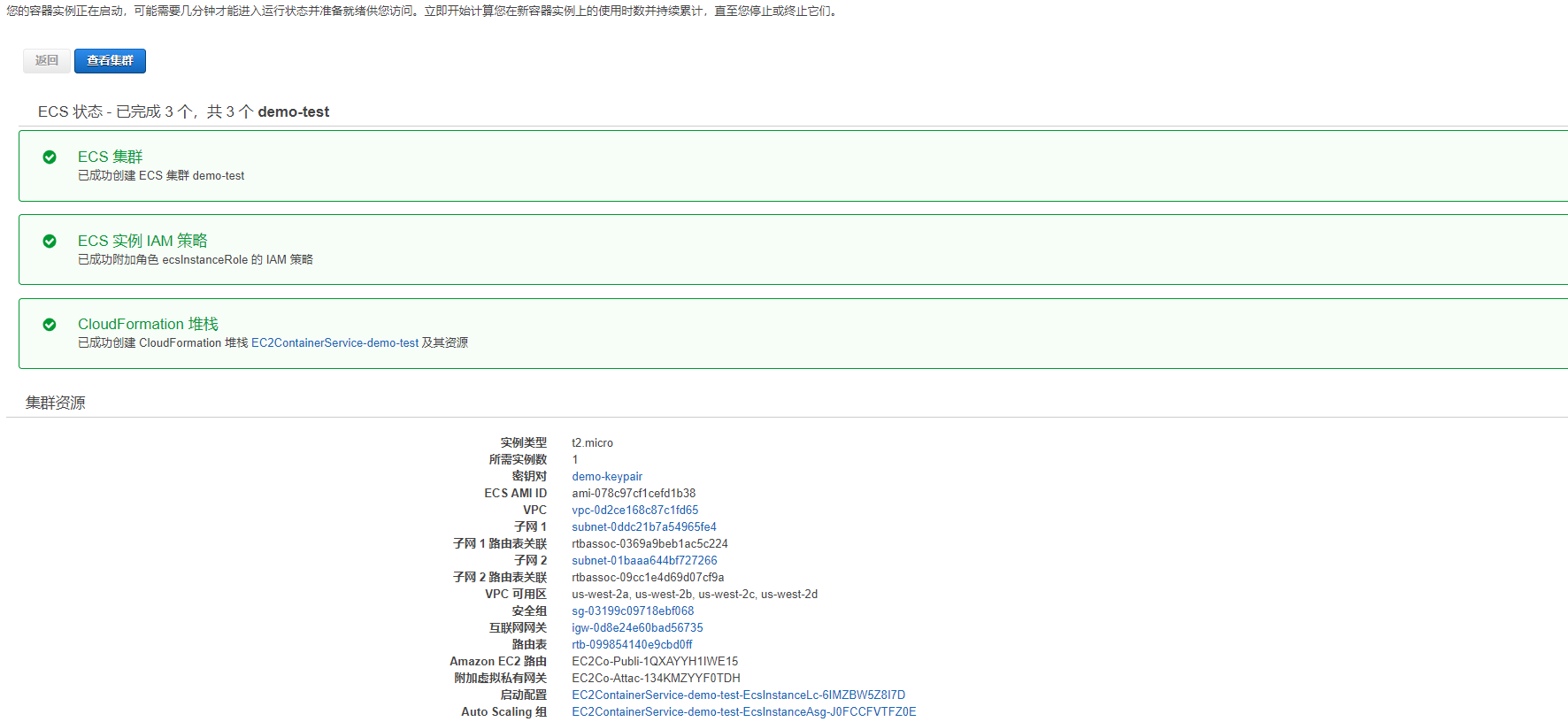Click EC2Co-Attac-134KMZYYF0TDH value
Screen dimensions: 1568x722
click(656, 678)
